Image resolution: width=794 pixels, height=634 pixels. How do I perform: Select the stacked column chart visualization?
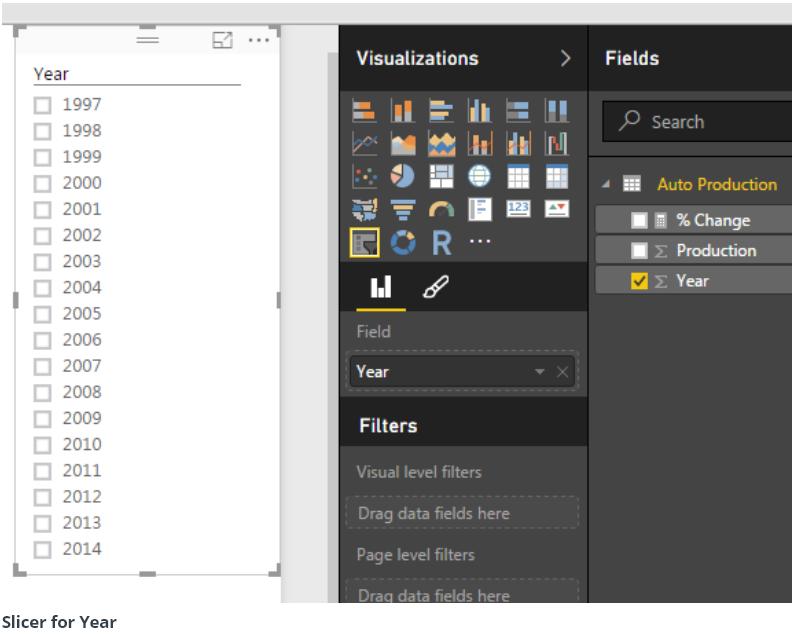[x=403, y=111]
